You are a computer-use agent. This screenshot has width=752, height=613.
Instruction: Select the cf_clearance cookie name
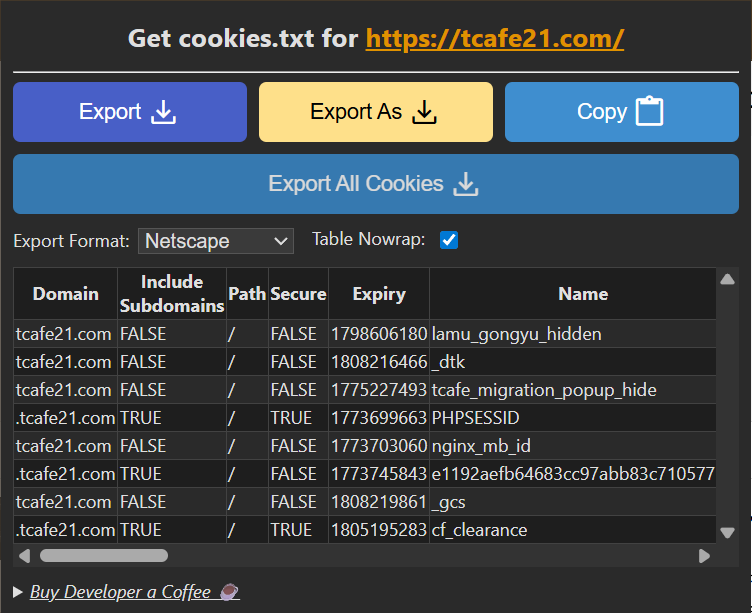[x=479, y=530]
